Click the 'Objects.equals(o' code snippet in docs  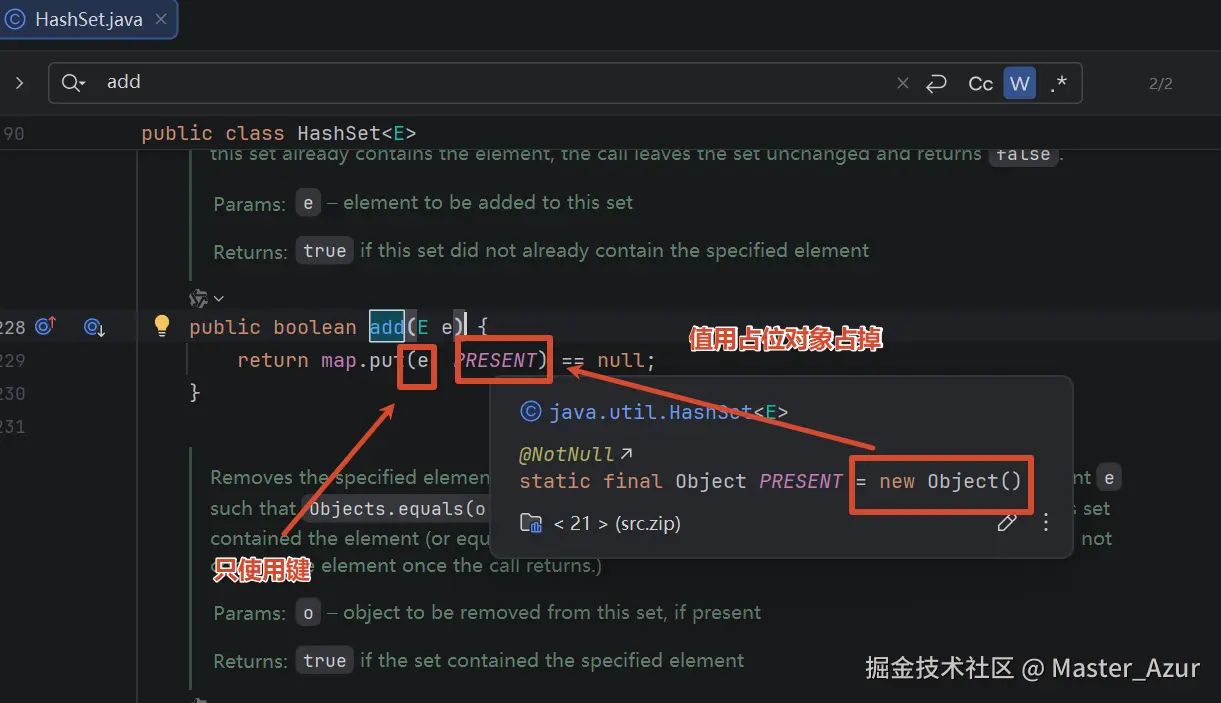398,508
